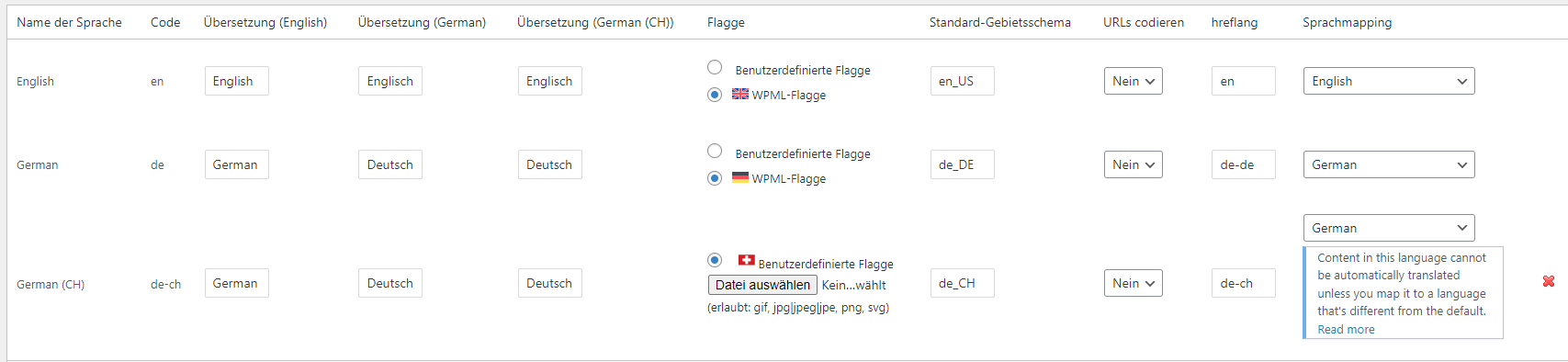
Task: Select custom flag radio for German (CH)
Action: point(715,260)
